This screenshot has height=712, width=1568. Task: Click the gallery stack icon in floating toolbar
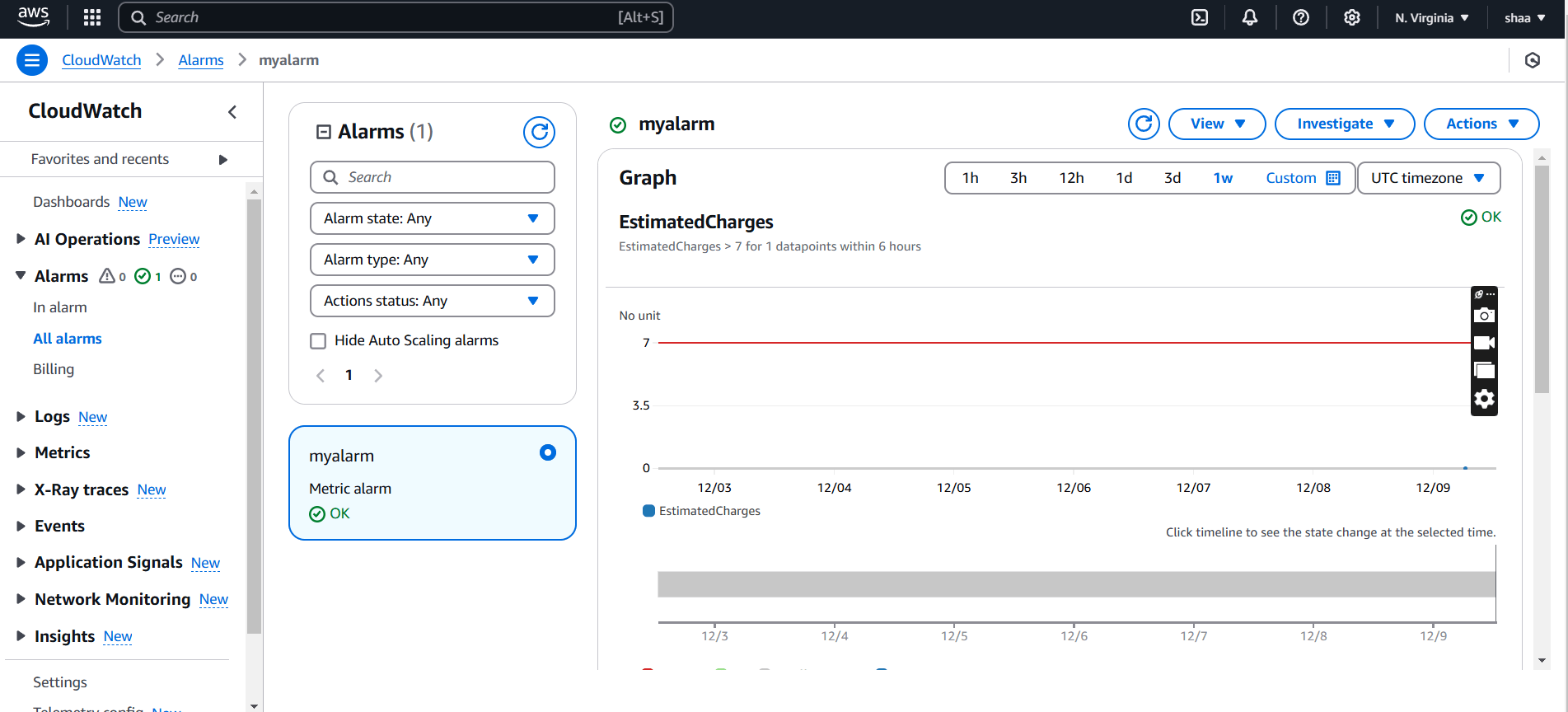1484,371
